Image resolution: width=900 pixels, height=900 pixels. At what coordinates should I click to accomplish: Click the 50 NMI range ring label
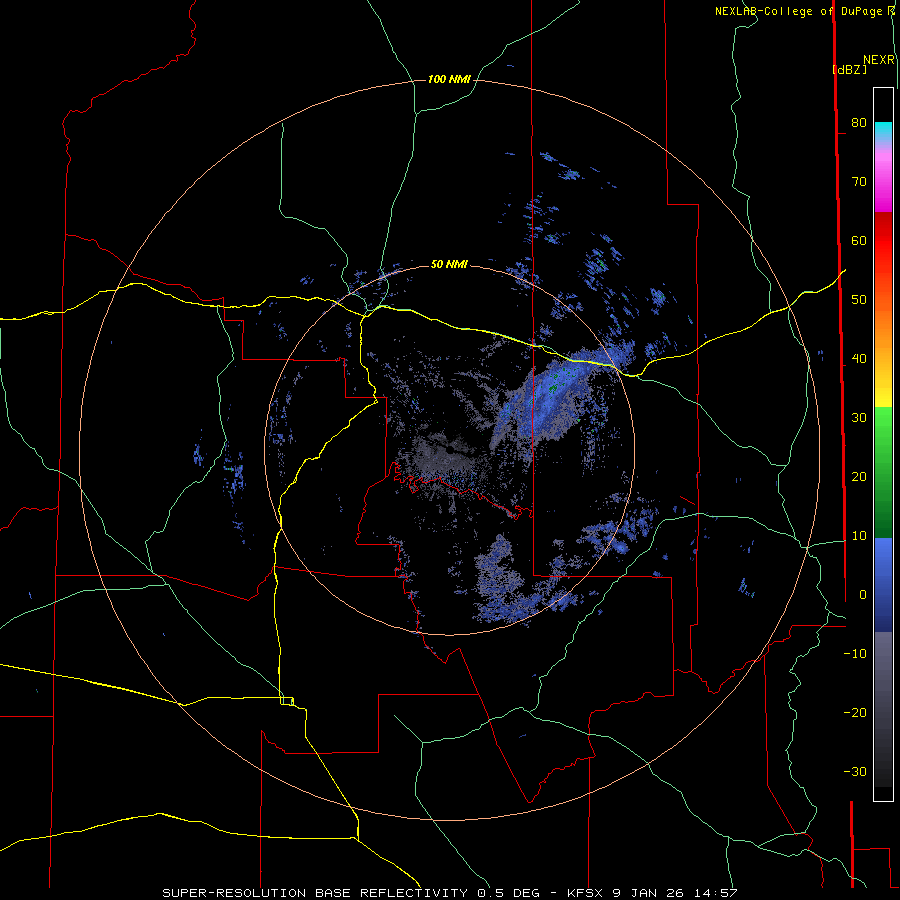pyautogui.click(x=449, y=264)
